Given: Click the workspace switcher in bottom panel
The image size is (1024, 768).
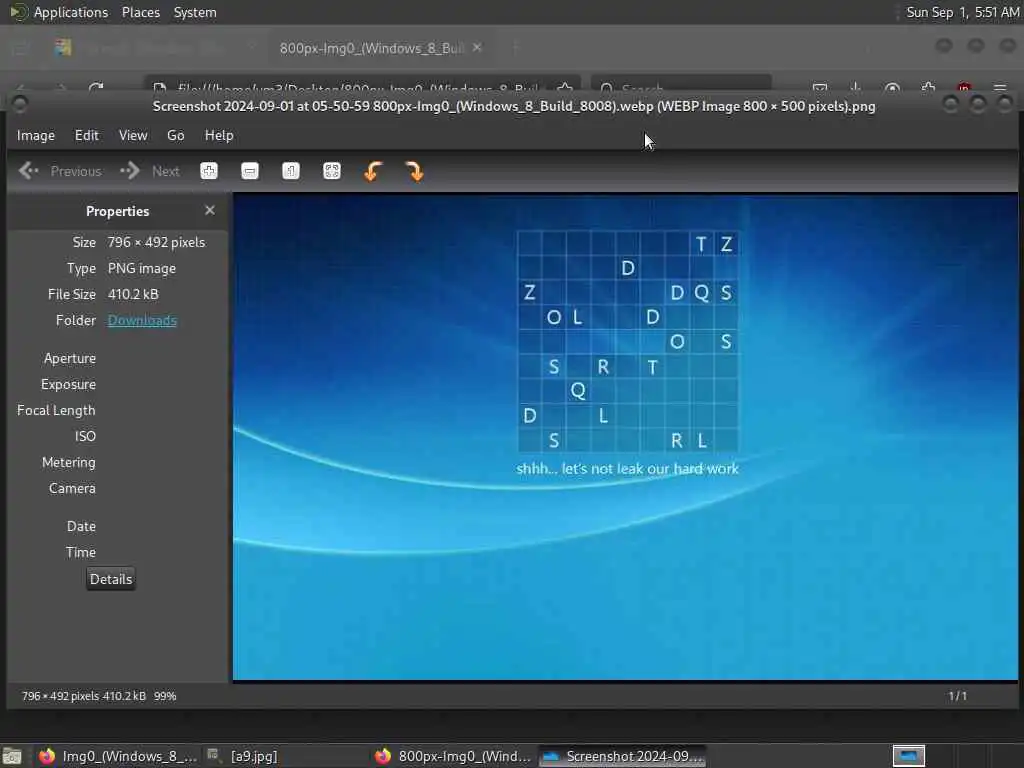Looking at the screenshot, I should coord(908,756).
